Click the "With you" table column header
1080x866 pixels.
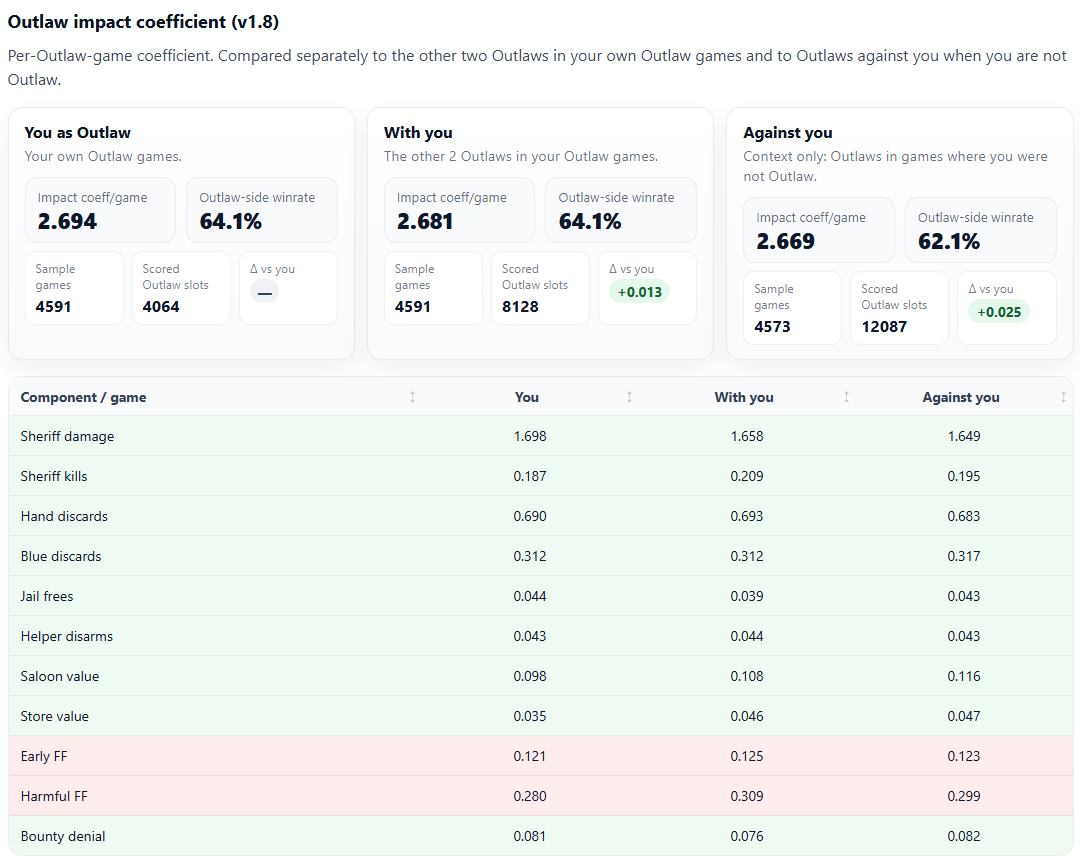744,398
